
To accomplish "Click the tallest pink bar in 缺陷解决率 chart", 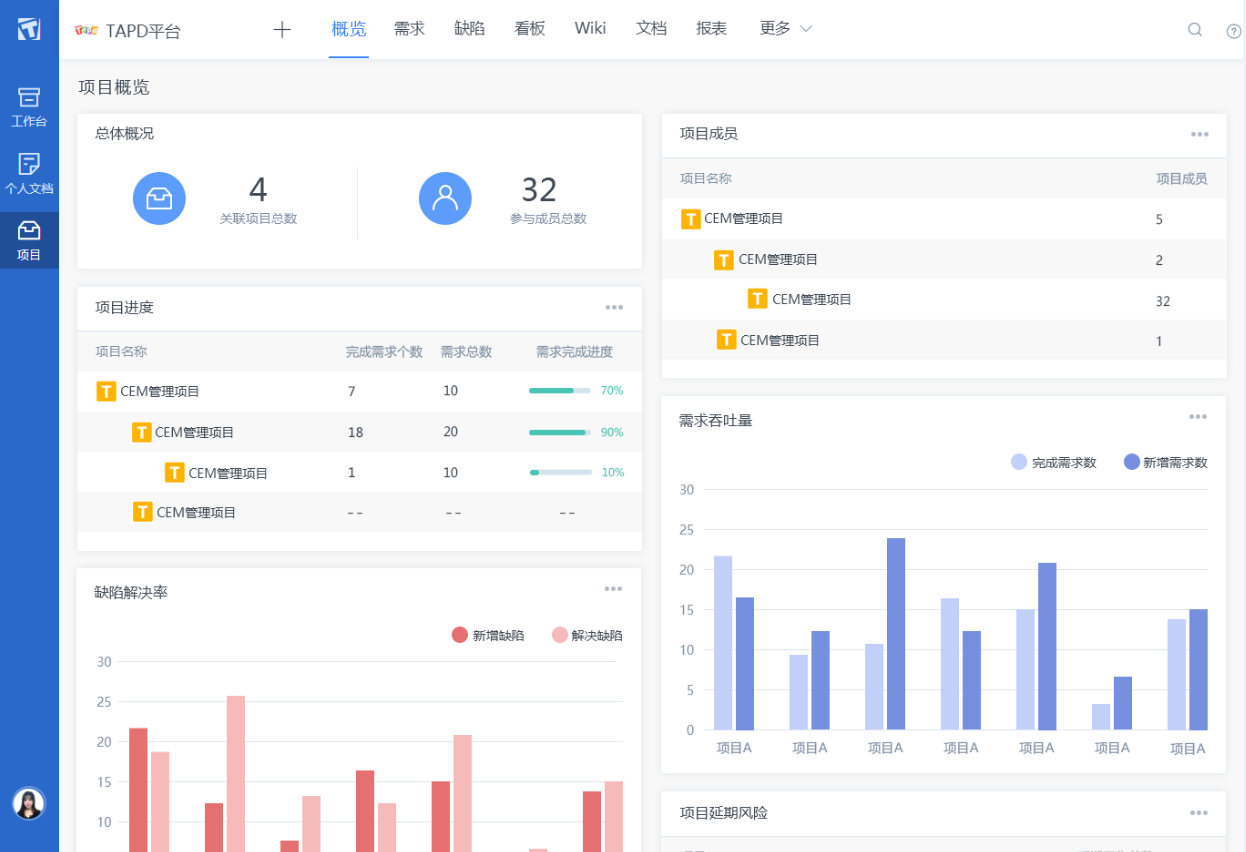I will pos(236,774).
